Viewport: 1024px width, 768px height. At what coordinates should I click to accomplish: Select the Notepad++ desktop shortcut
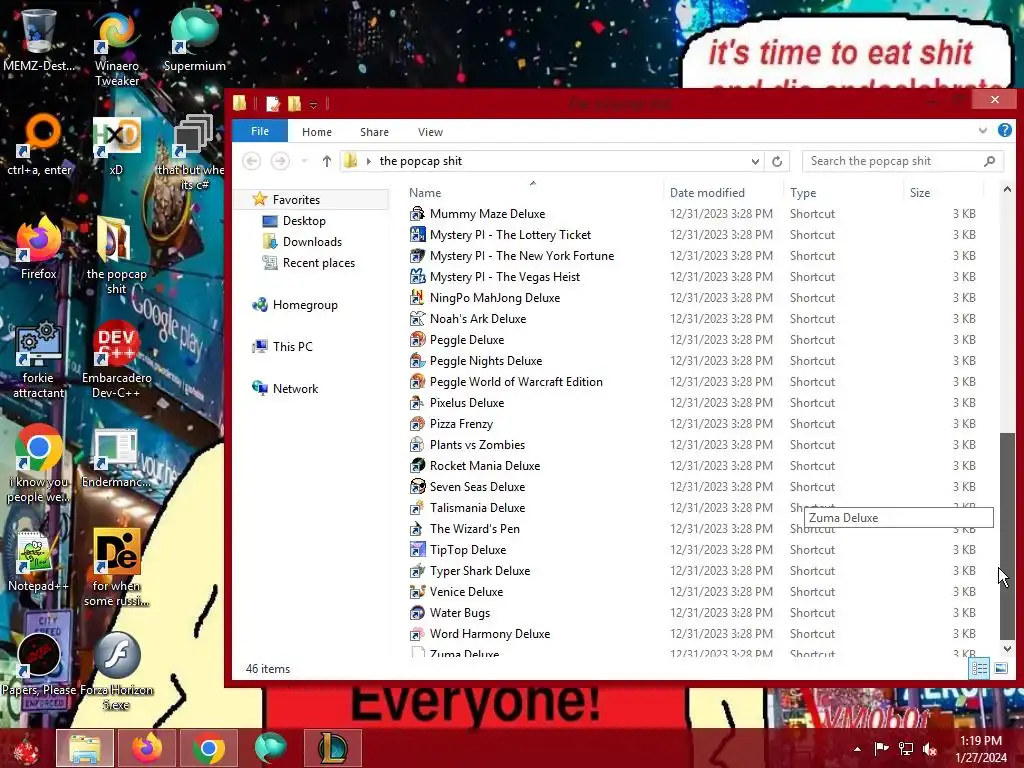click(x=39, y=560)
